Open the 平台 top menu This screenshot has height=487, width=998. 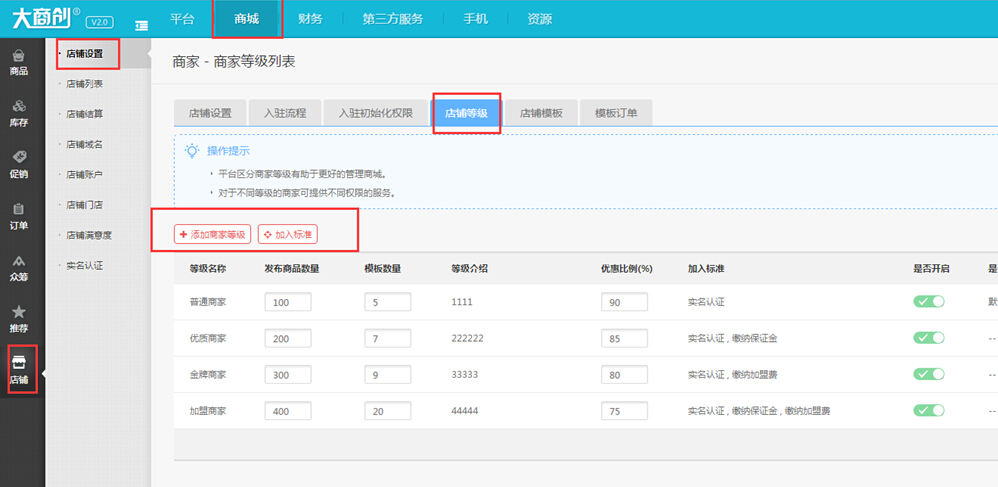click(181, 19)
